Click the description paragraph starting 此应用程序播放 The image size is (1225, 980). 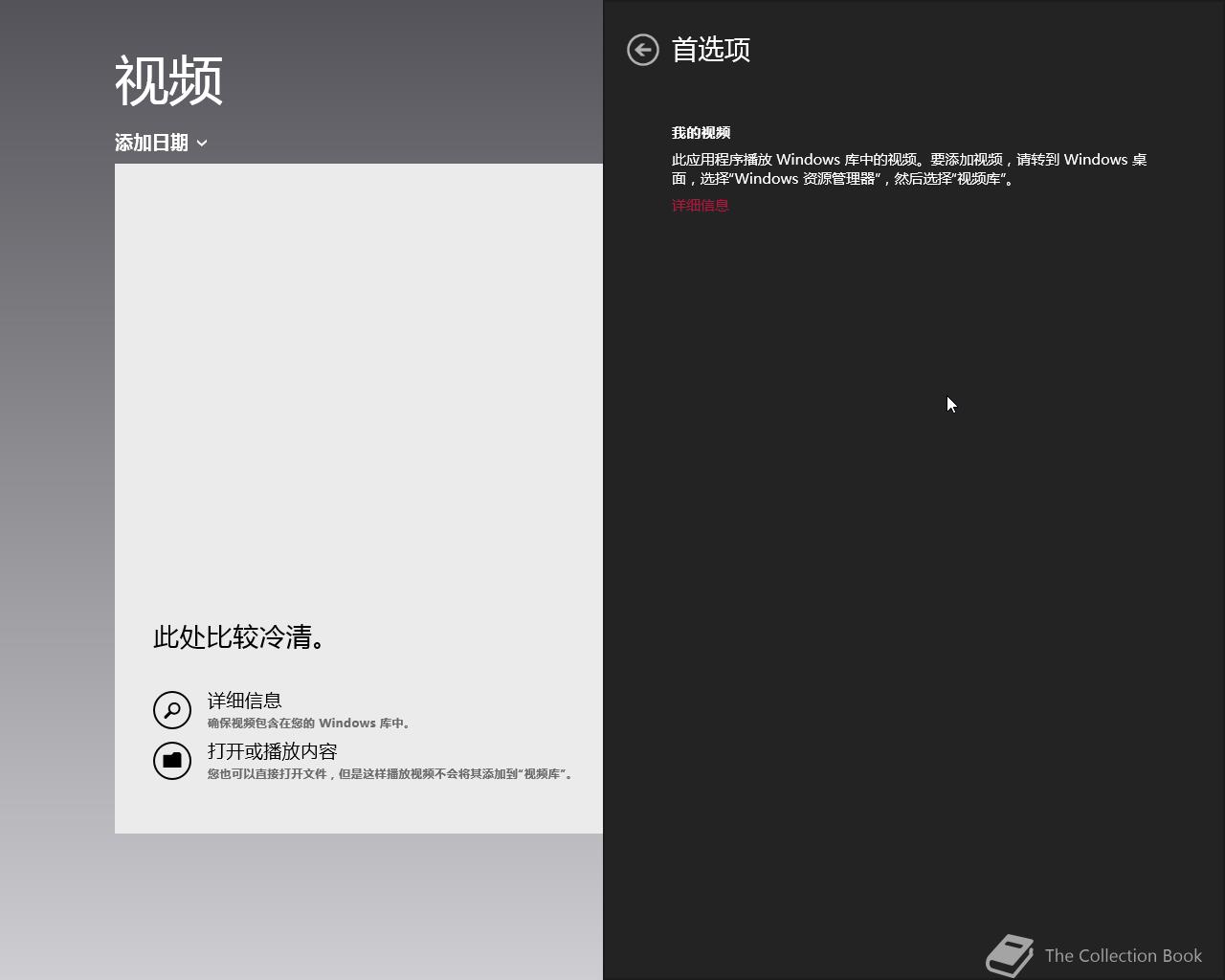pos(909,169)
